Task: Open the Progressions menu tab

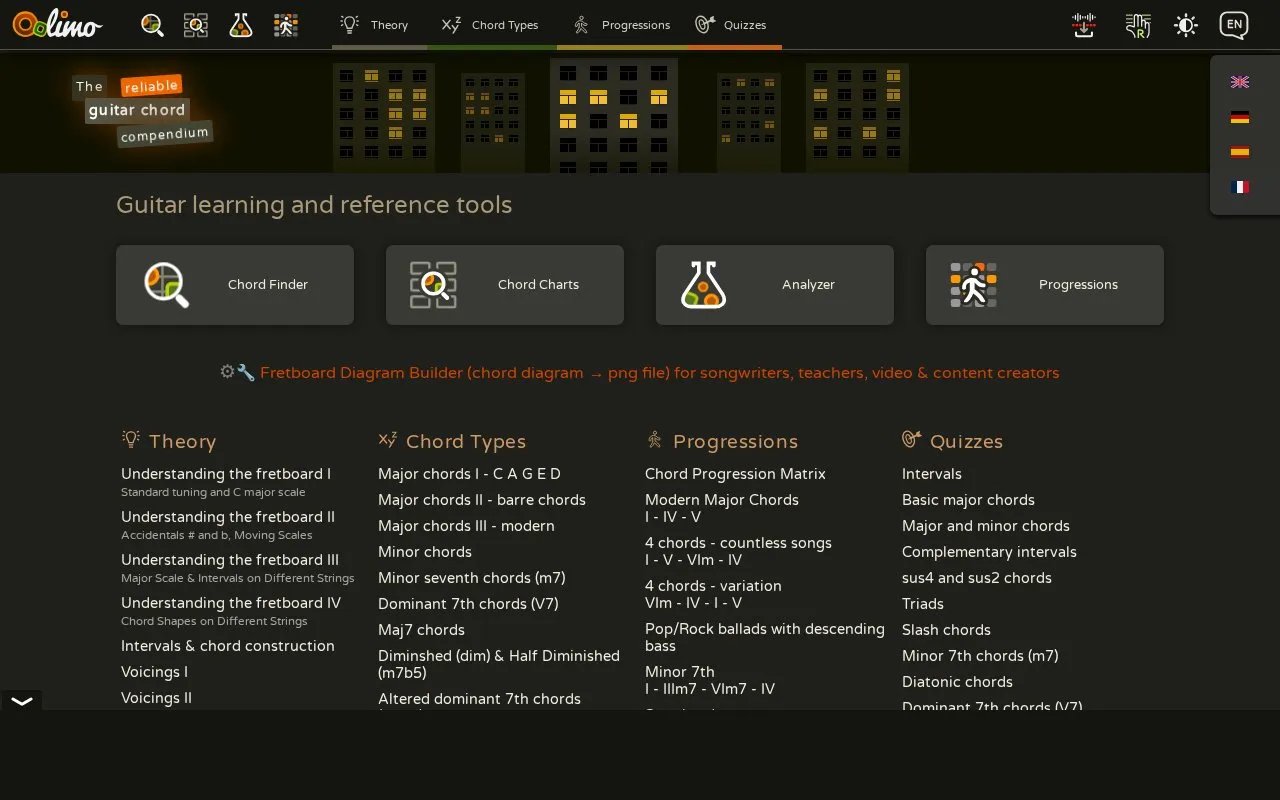Action: pos(621,25)
